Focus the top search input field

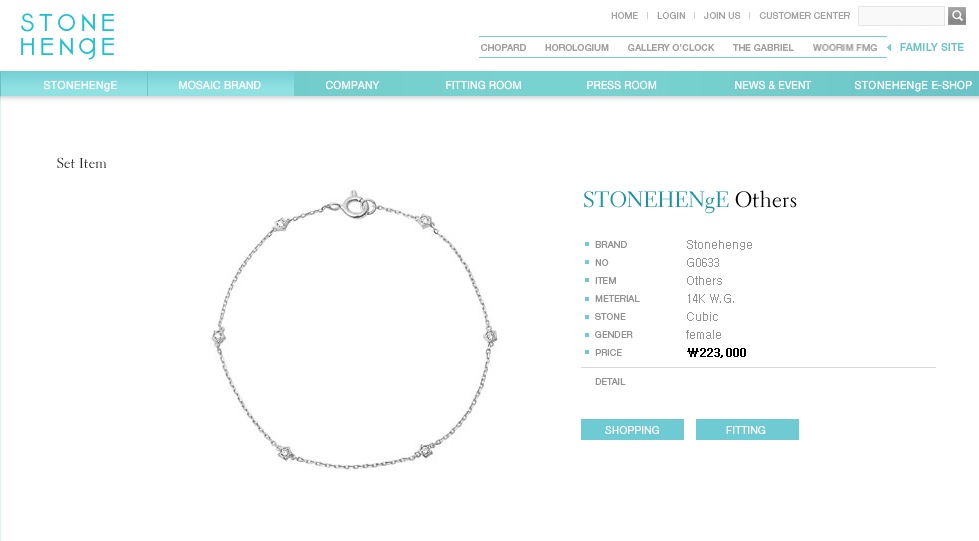901,16
